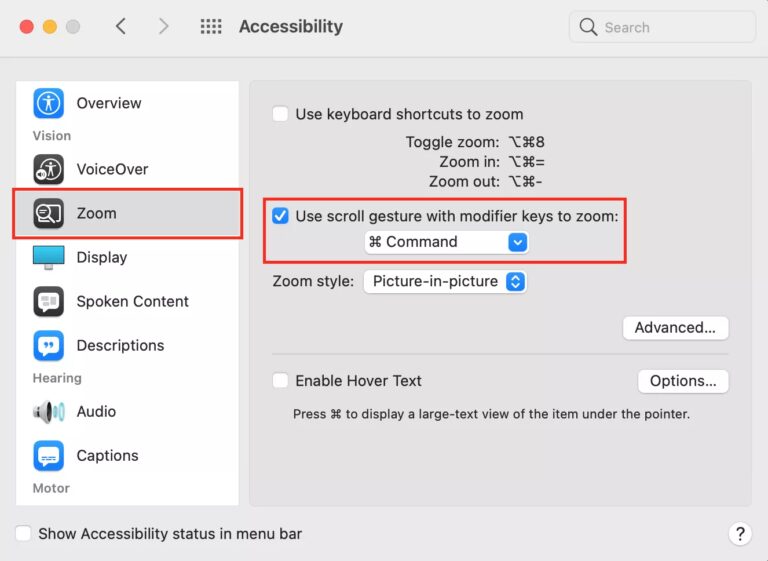Open the Descriptions icon
768x561 pixels.
point(48,345)
